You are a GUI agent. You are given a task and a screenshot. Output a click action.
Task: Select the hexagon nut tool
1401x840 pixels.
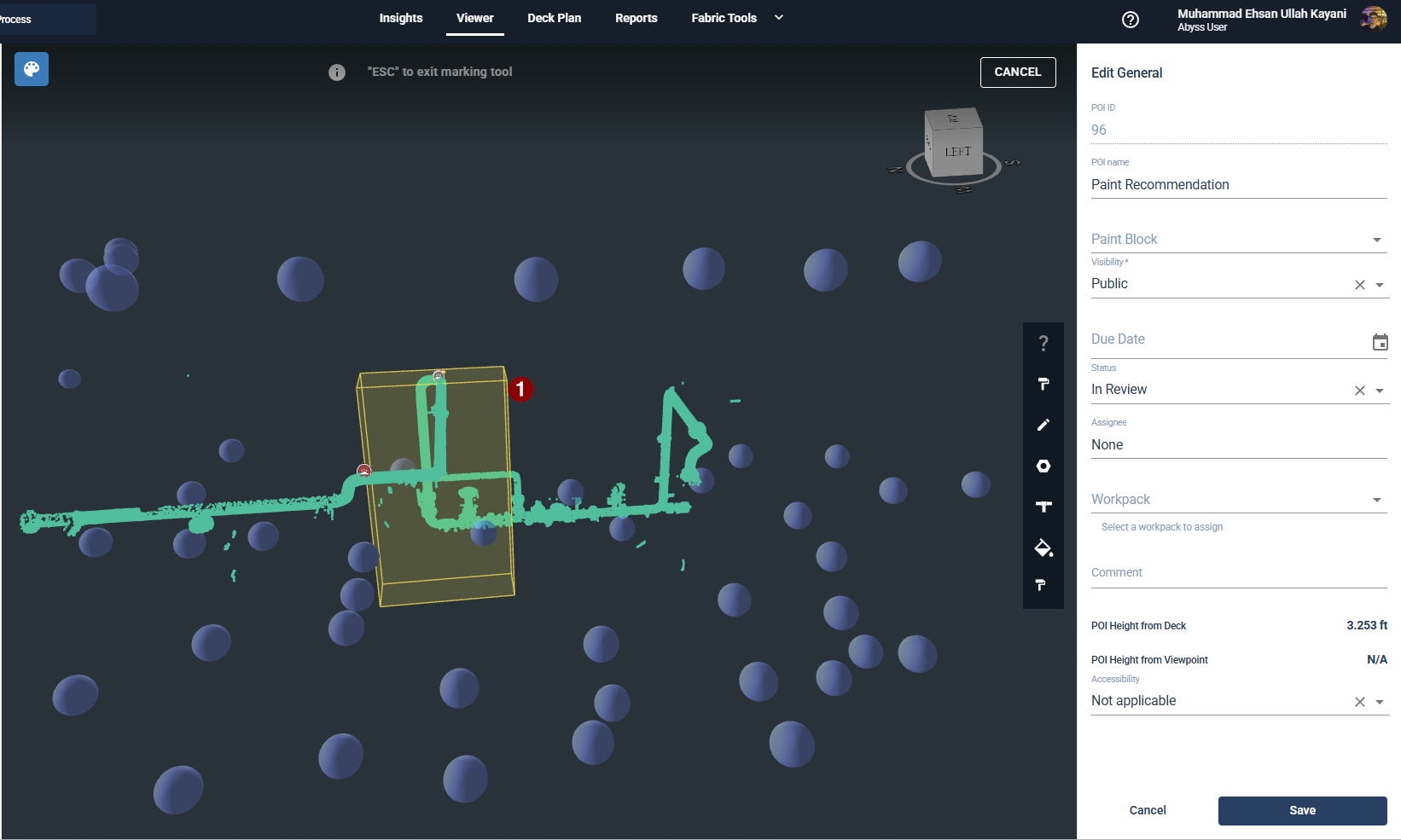click(x=1043, y=466)
